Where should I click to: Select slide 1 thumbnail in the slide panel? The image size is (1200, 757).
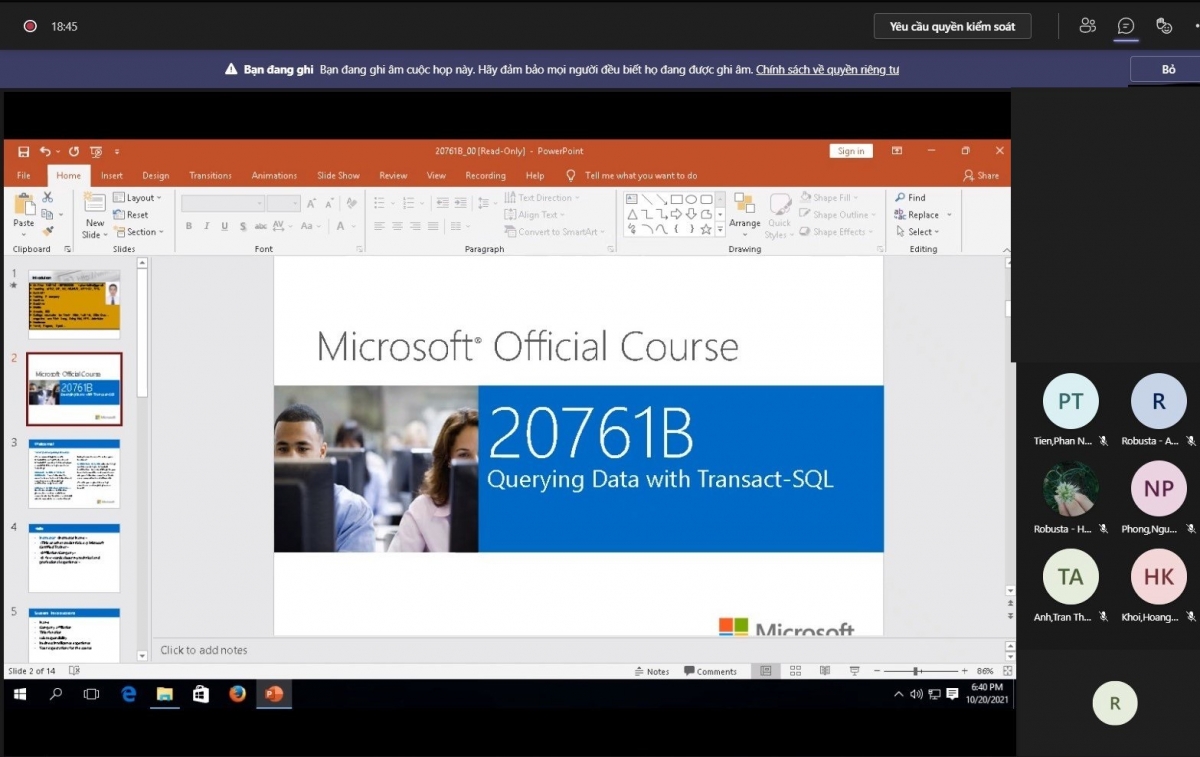74,304
